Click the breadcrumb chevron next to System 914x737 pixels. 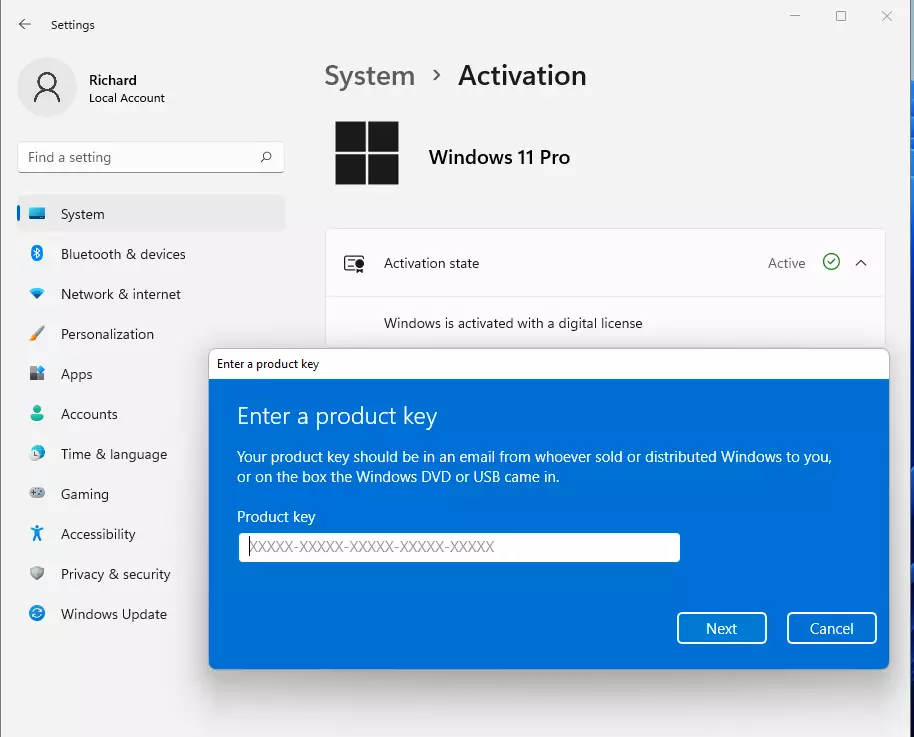[437, 75]
